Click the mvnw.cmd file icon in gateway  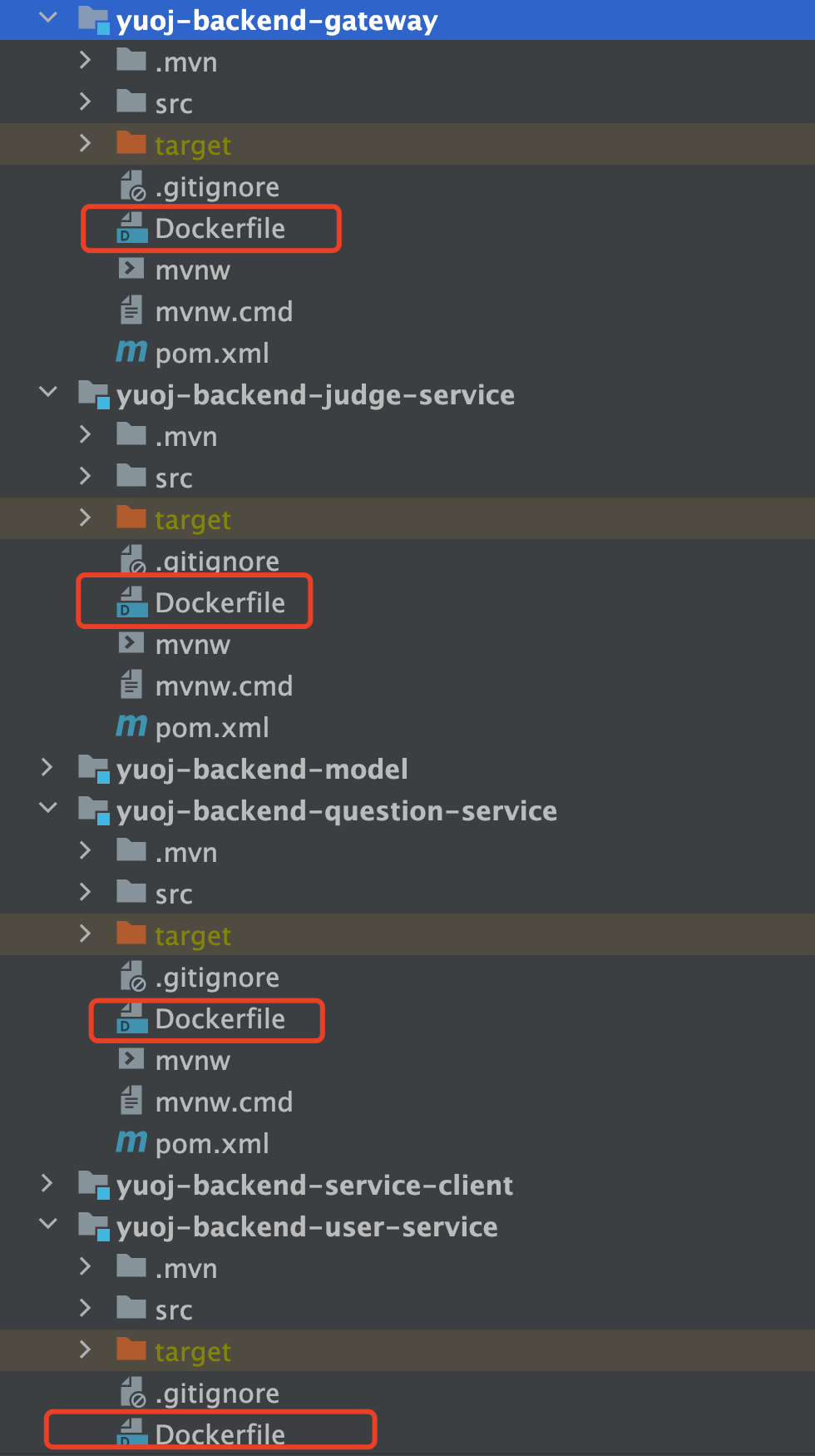(x=131, y=311)
